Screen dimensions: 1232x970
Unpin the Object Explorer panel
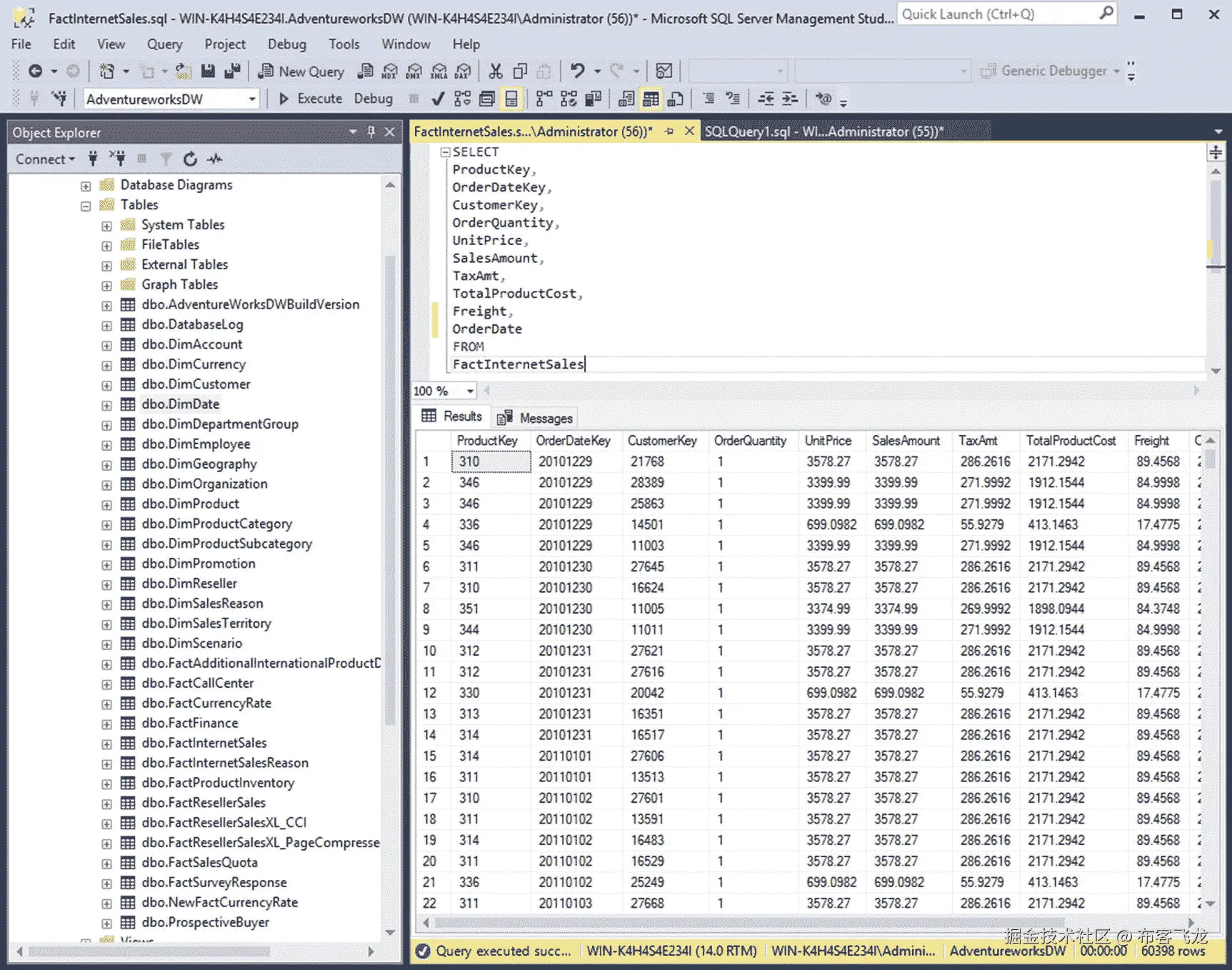click(370, 132)
